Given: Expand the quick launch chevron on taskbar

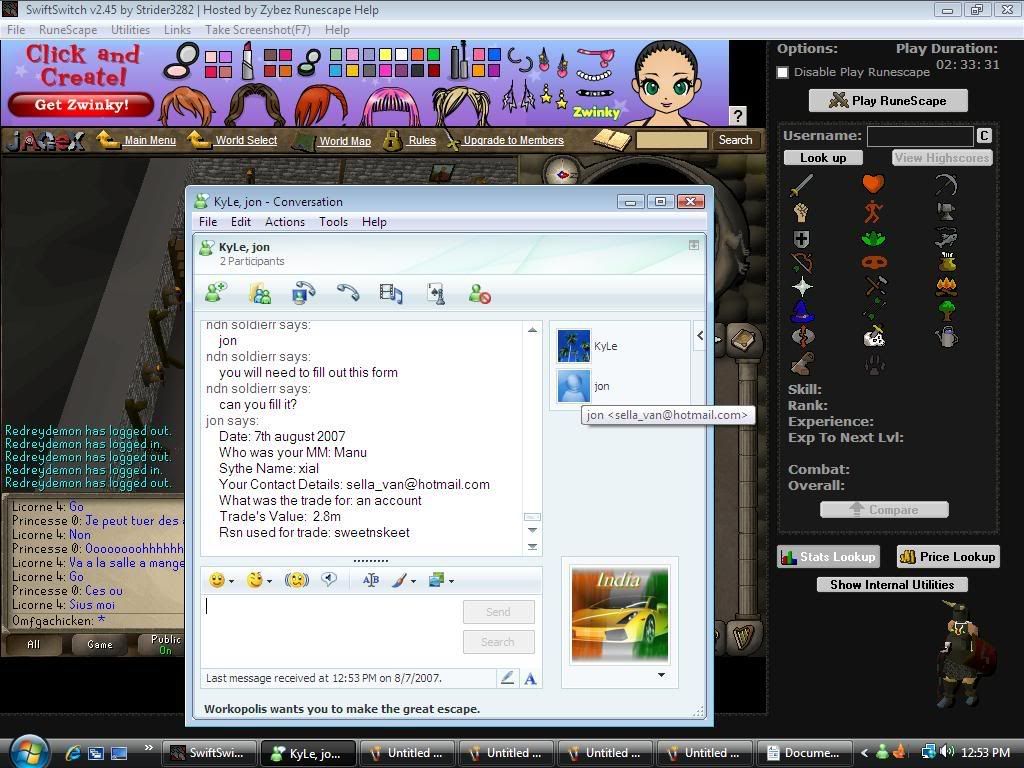Looking at the screenshot, I should tap(149, 747).
